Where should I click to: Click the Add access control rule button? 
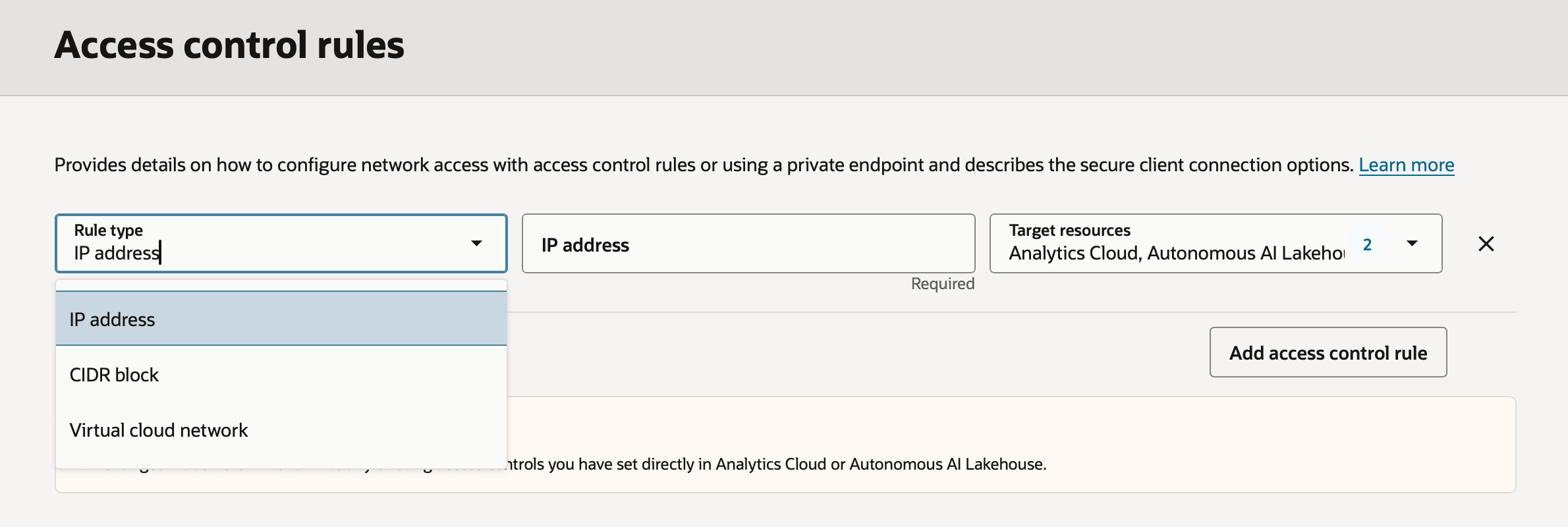tap(1328, 352)
